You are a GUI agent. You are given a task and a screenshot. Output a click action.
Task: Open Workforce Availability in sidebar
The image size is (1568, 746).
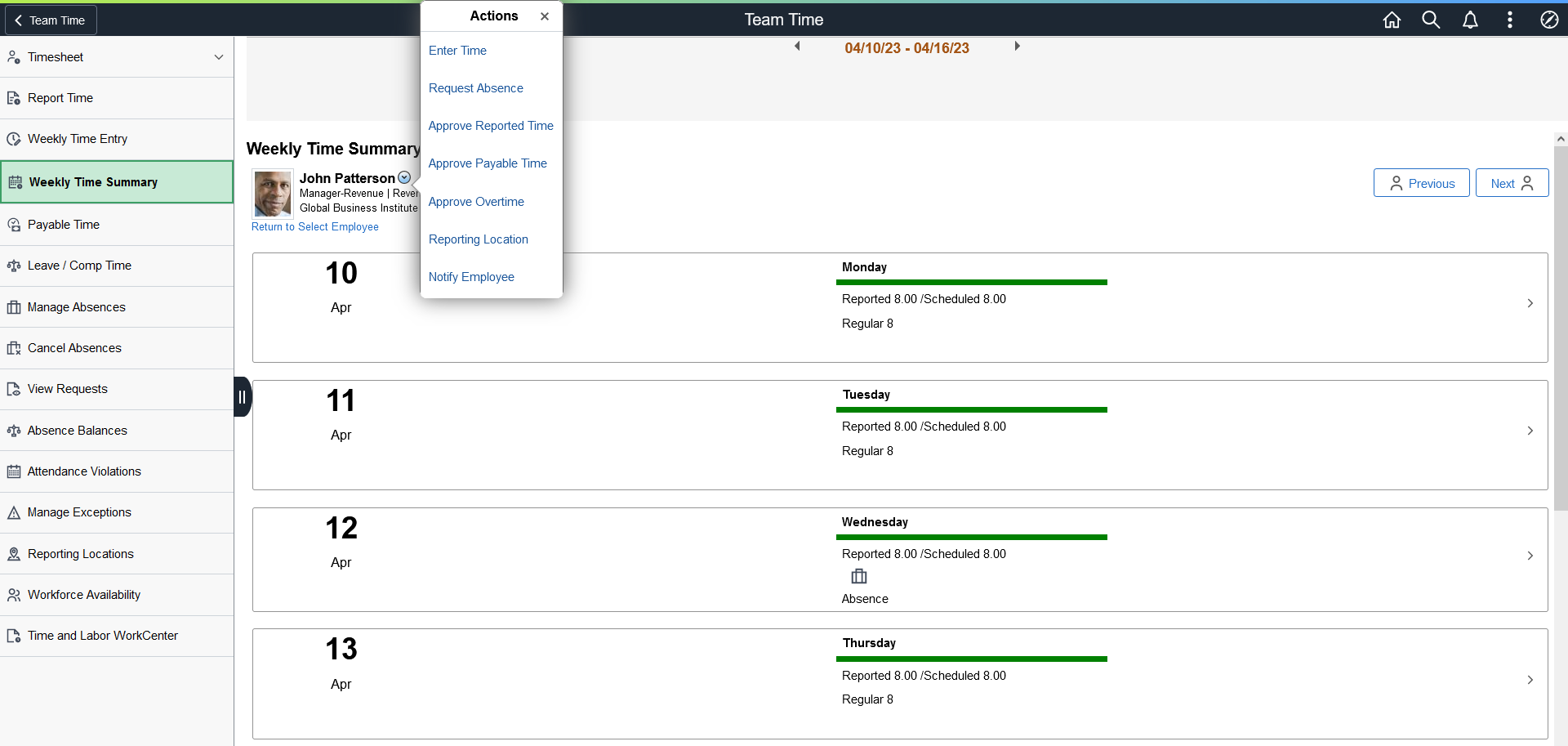(x=117, y=595)
